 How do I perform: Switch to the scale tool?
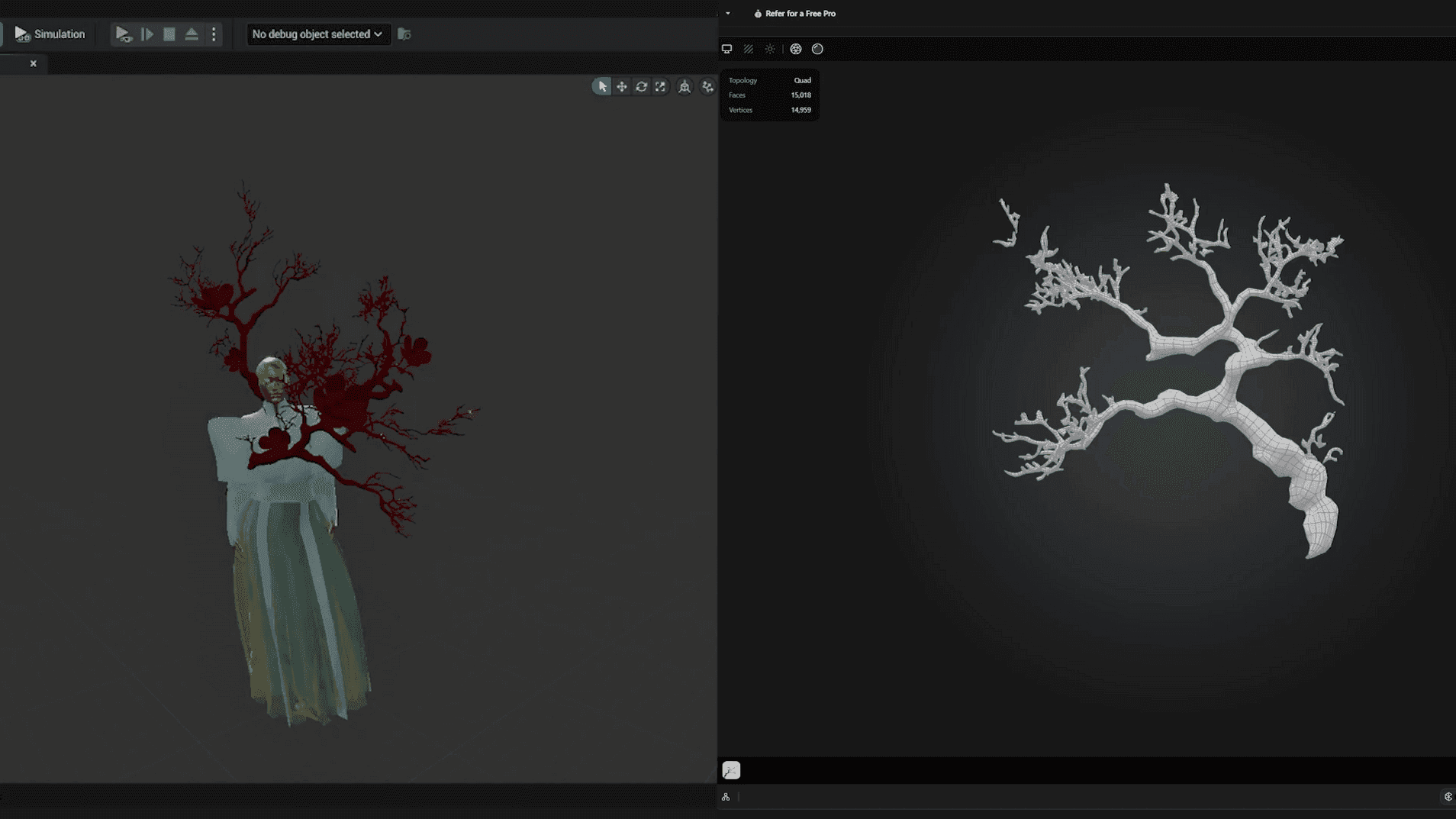coord(660,87)
